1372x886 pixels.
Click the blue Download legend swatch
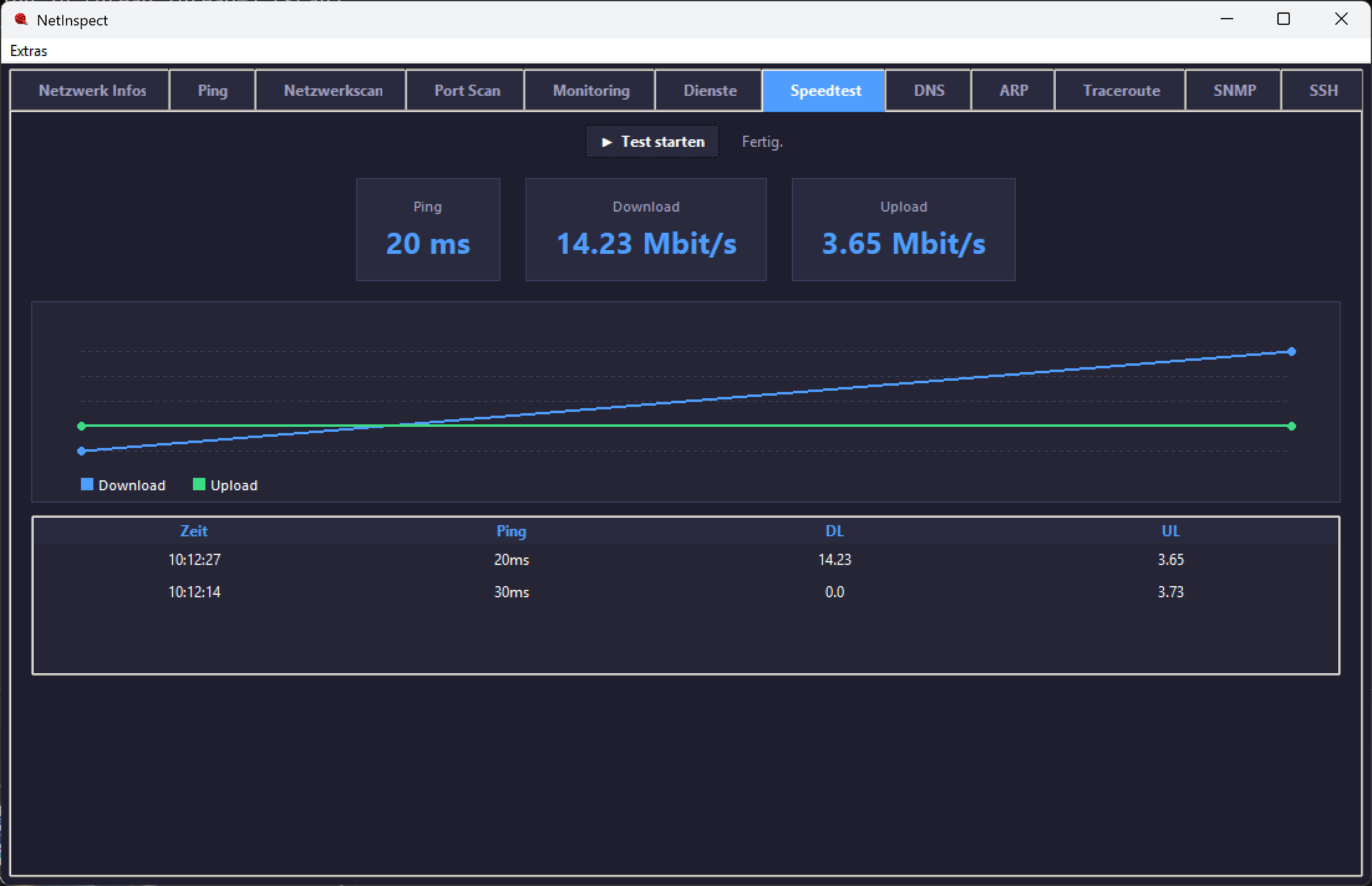click(x=87, y=485)
